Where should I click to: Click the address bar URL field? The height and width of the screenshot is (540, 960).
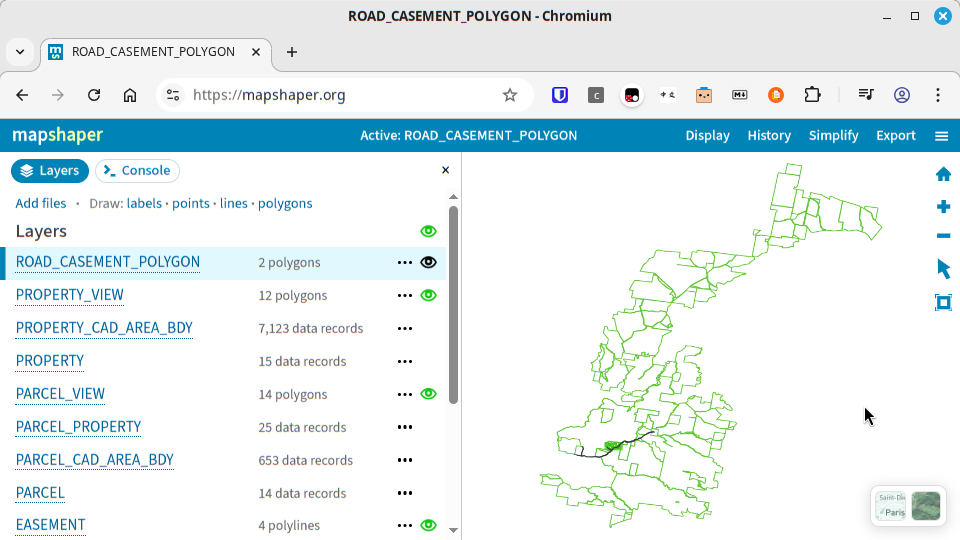point(343,95)
